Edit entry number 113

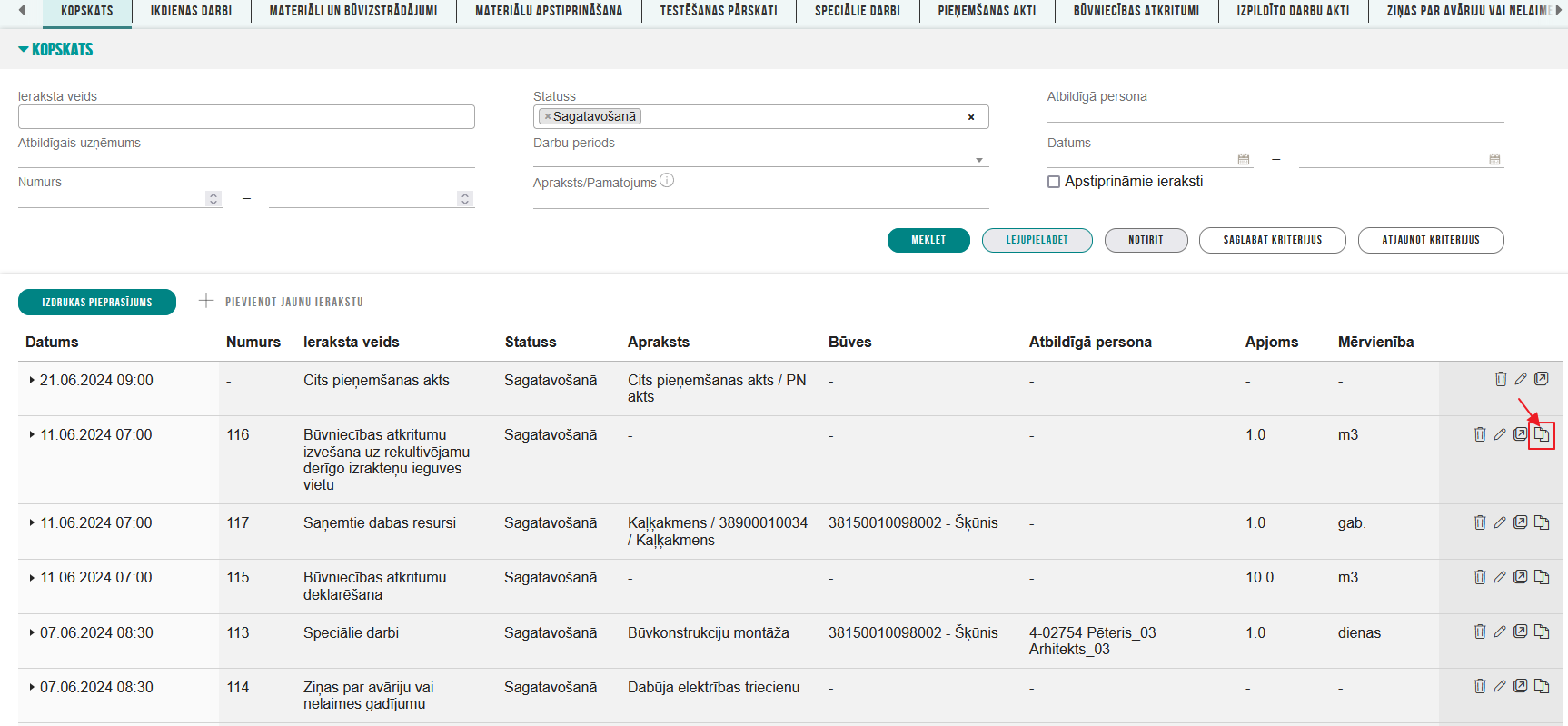1500,632
